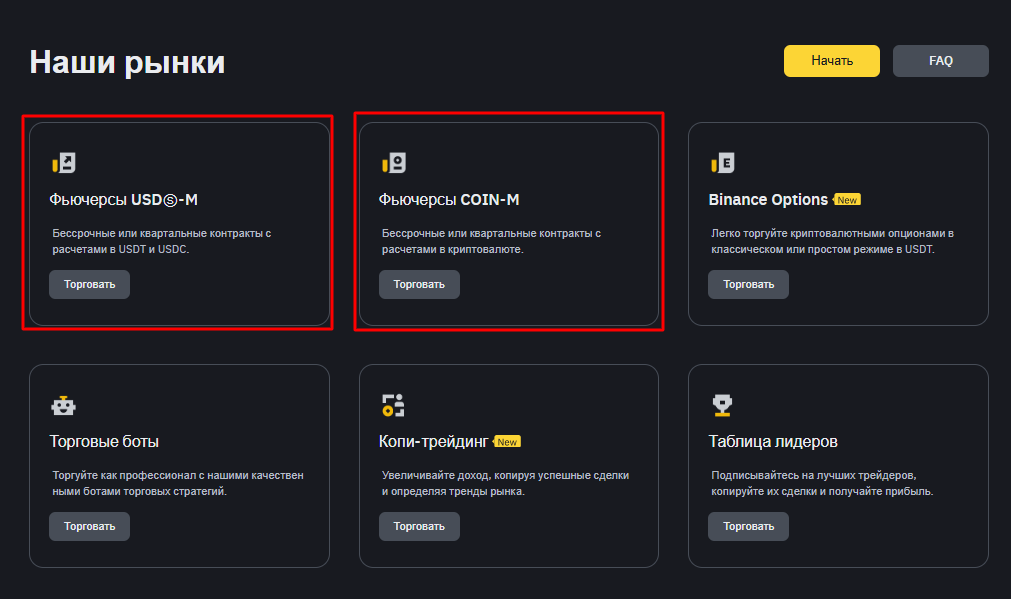Select the Фьючерсы COIN-M title
Image resolution: width=1011 pixels, height=599 pixels.
pos(449,200)
